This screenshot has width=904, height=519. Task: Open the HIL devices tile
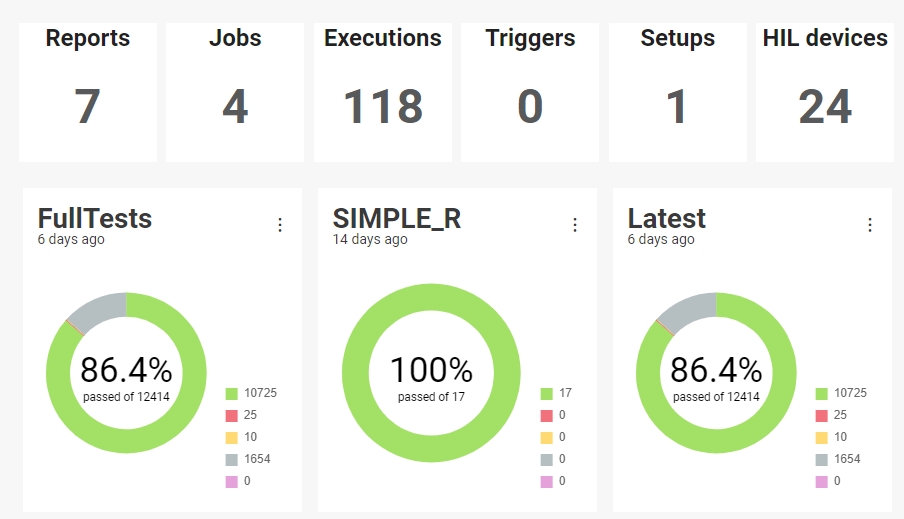click(x=825, y=92)
